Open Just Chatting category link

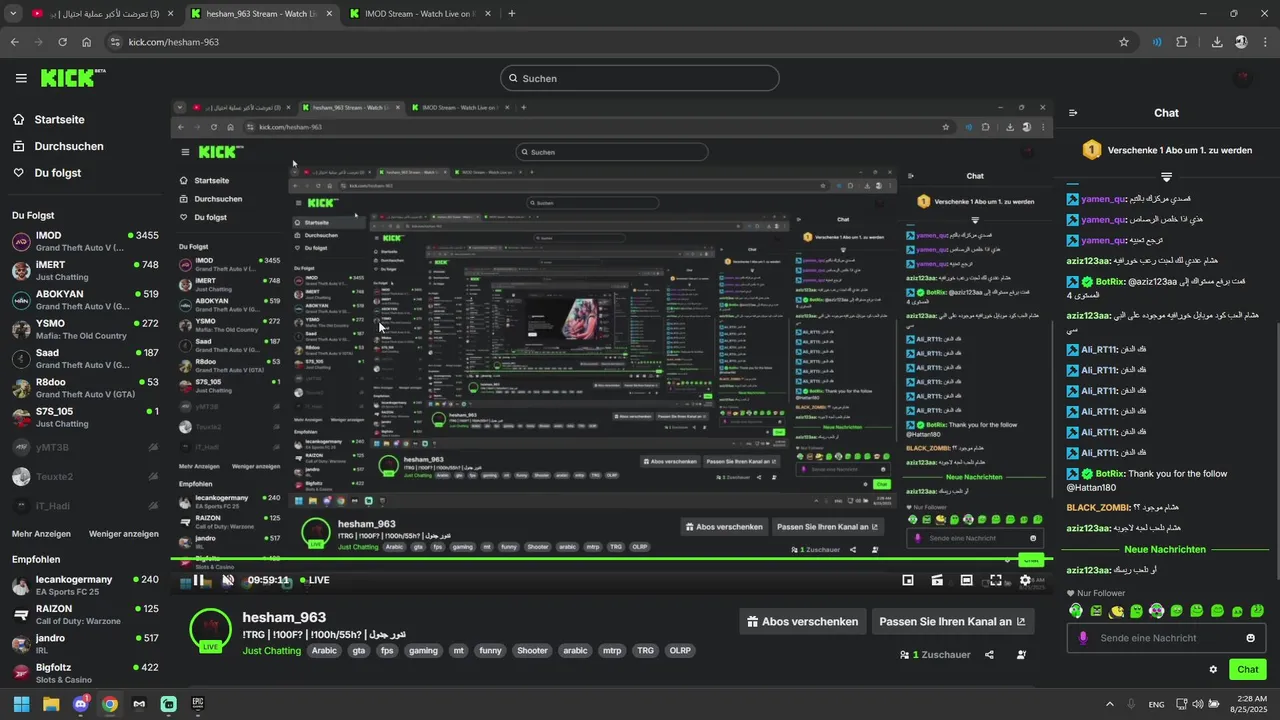(x=271, y=651)
